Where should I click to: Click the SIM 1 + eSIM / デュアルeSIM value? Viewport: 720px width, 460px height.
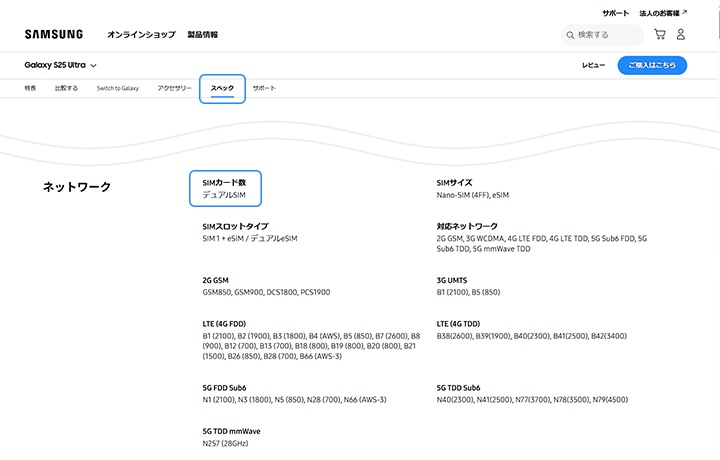click(x=250, y=239)
